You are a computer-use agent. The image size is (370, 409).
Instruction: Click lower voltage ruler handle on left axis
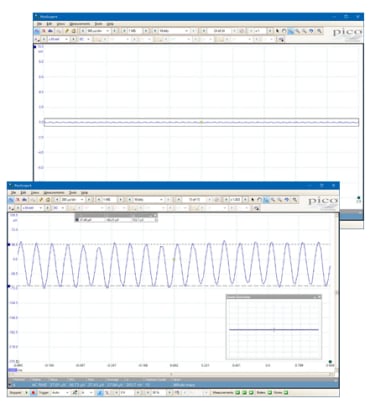[9, 286]
